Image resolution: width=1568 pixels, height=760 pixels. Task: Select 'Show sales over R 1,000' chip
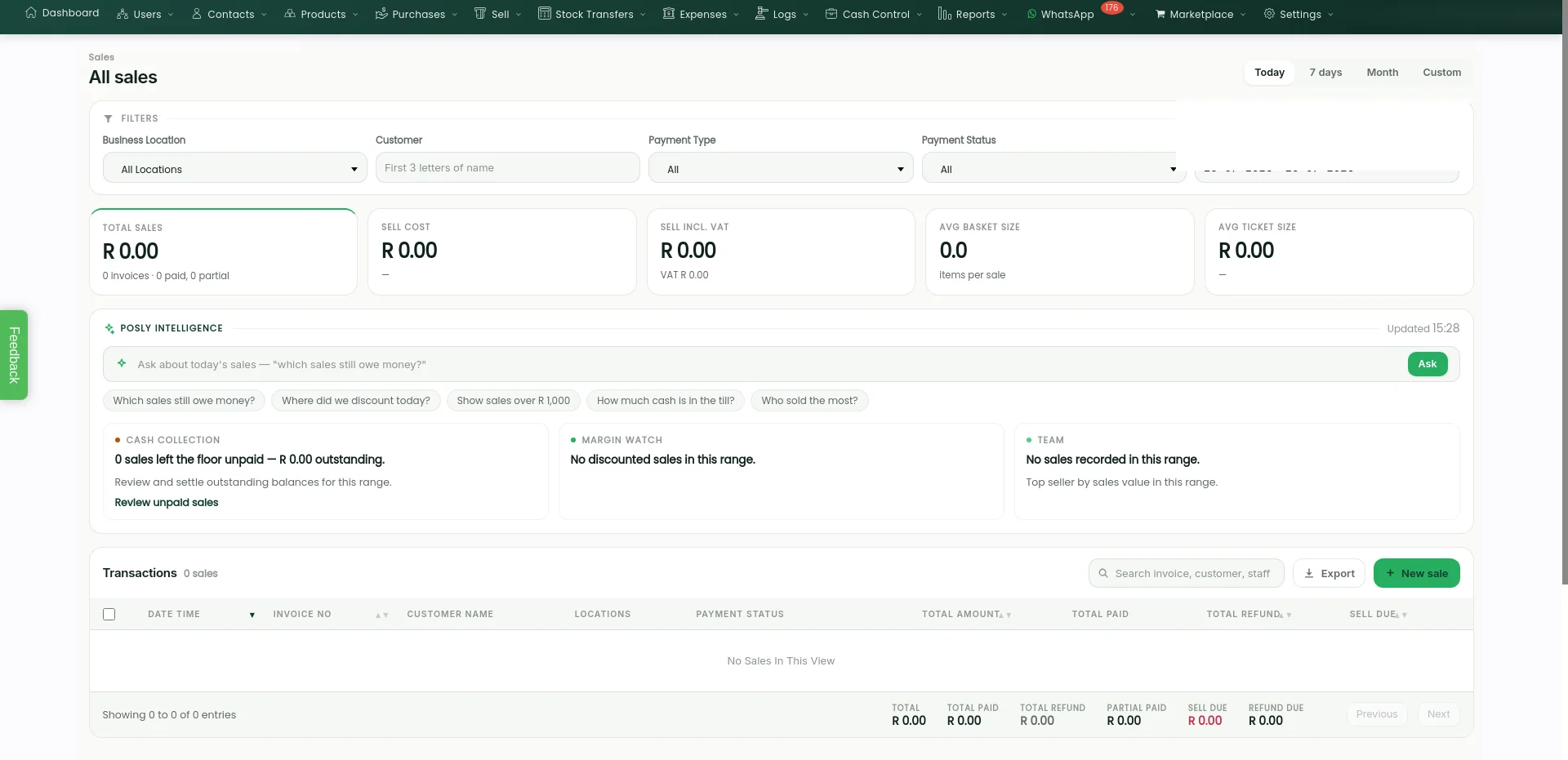[x=514, y=400]
